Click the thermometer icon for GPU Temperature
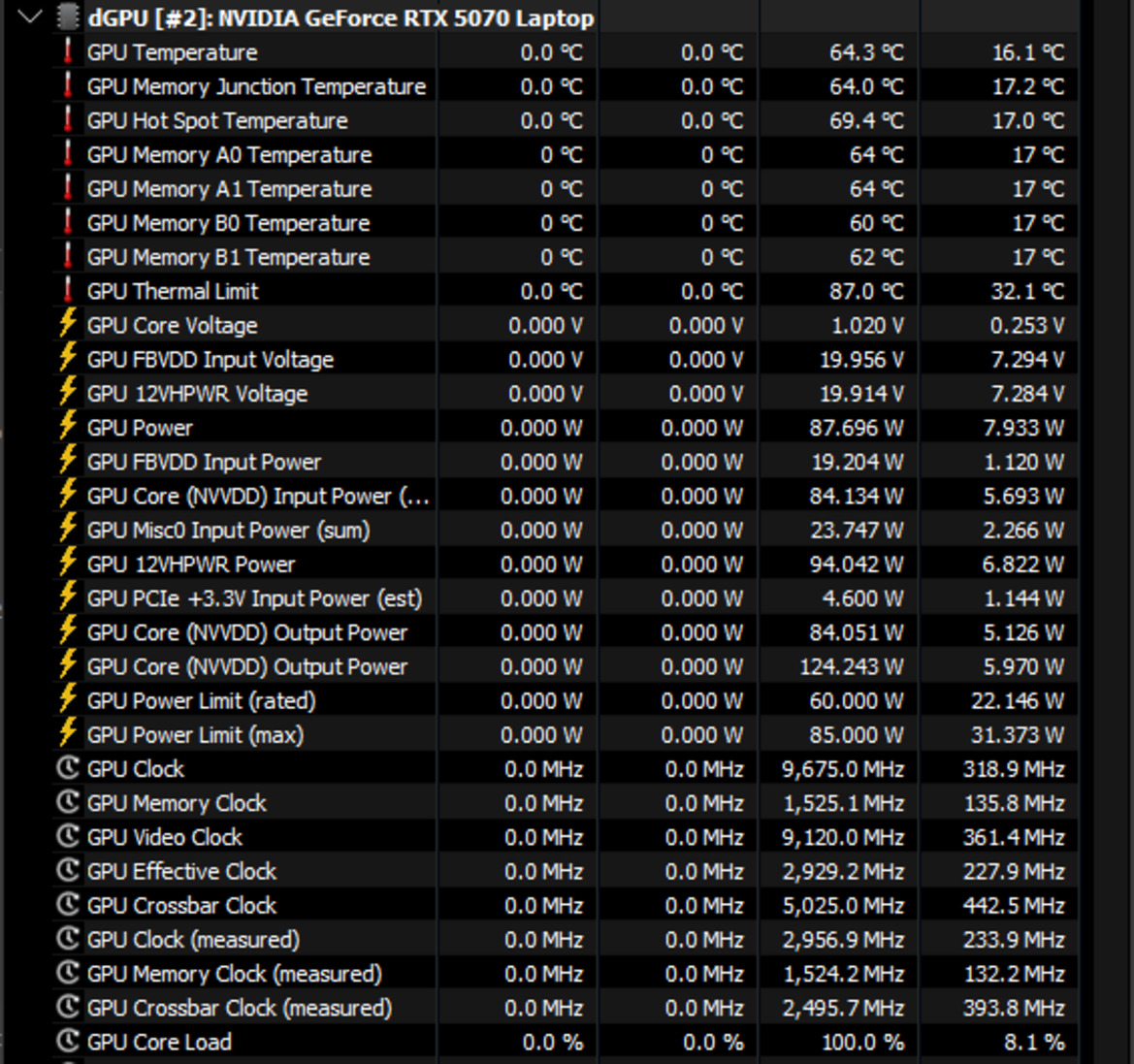 click(x=67, y=51)
